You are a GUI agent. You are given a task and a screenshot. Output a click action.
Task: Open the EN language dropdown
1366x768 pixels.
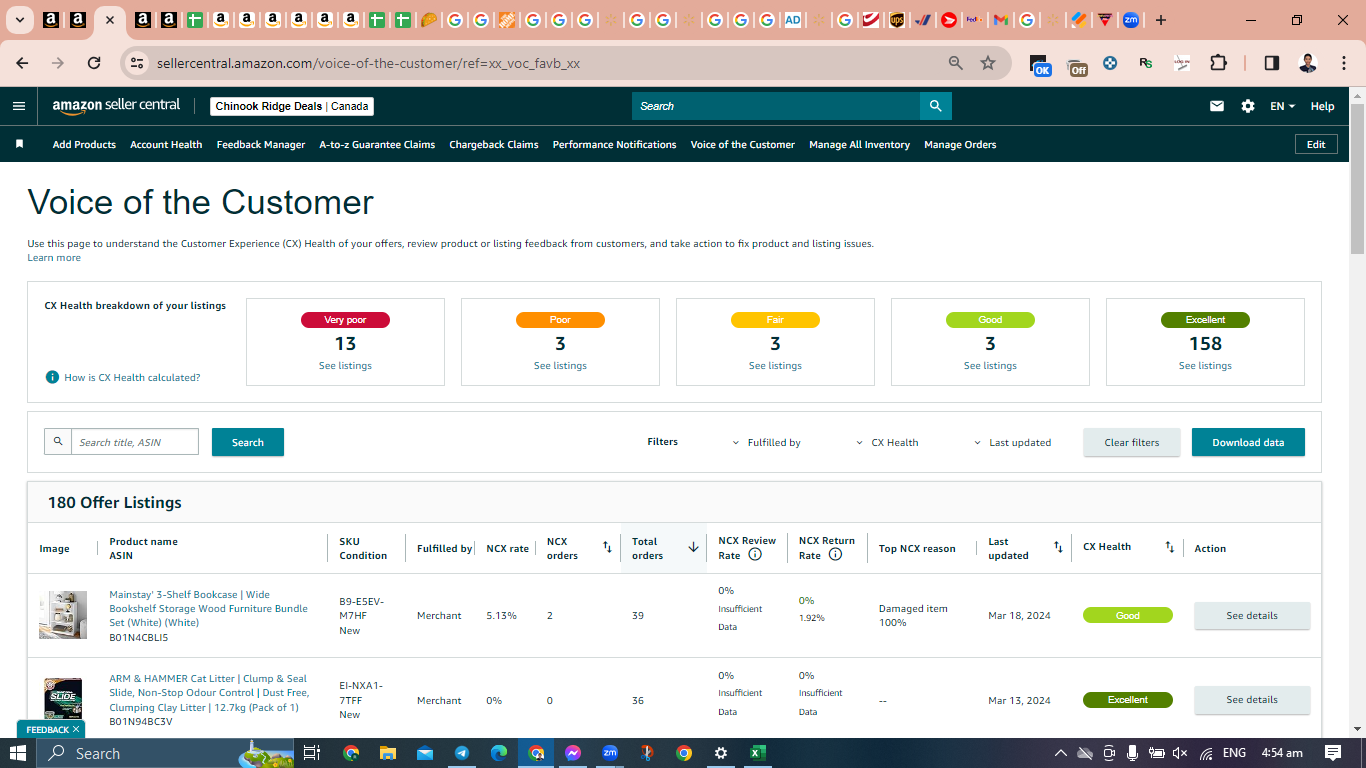[x=1283, y=106]
